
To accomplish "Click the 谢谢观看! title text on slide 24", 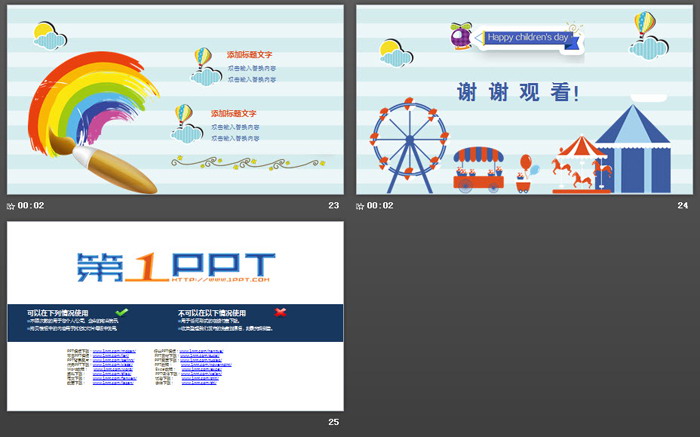I will (518, 93).
